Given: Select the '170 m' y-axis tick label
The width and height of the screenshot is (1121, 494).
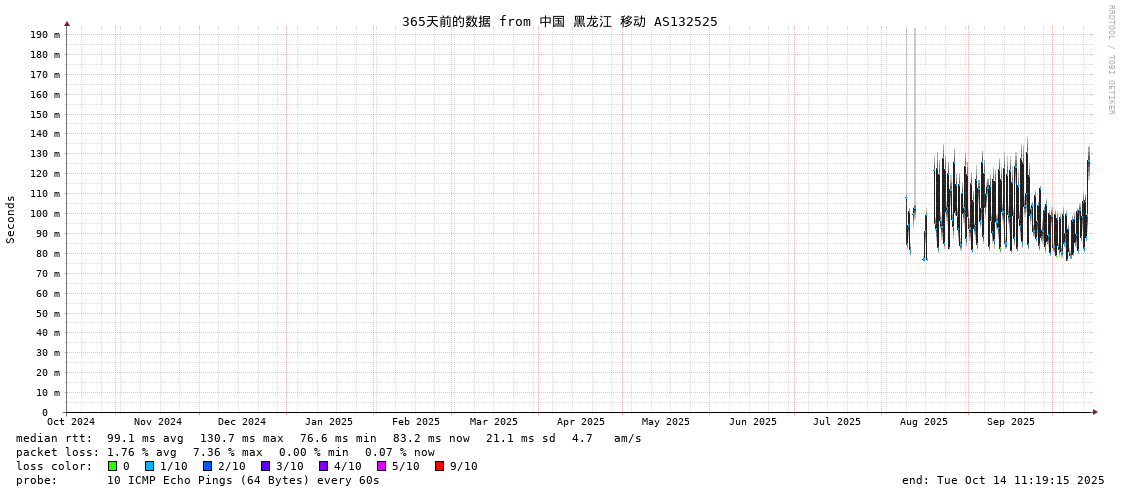Looking at the screenshot, I should [x=45, y=74].
